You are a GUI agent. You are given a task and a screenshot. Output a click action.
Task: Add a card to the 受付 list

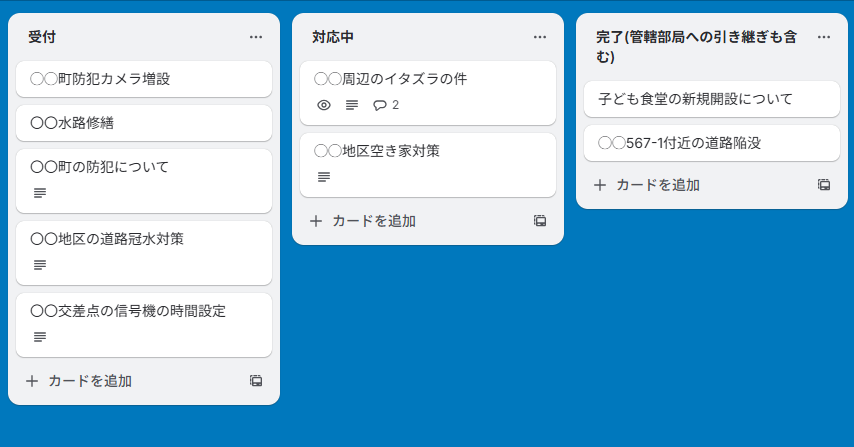(x=79, y=381)
